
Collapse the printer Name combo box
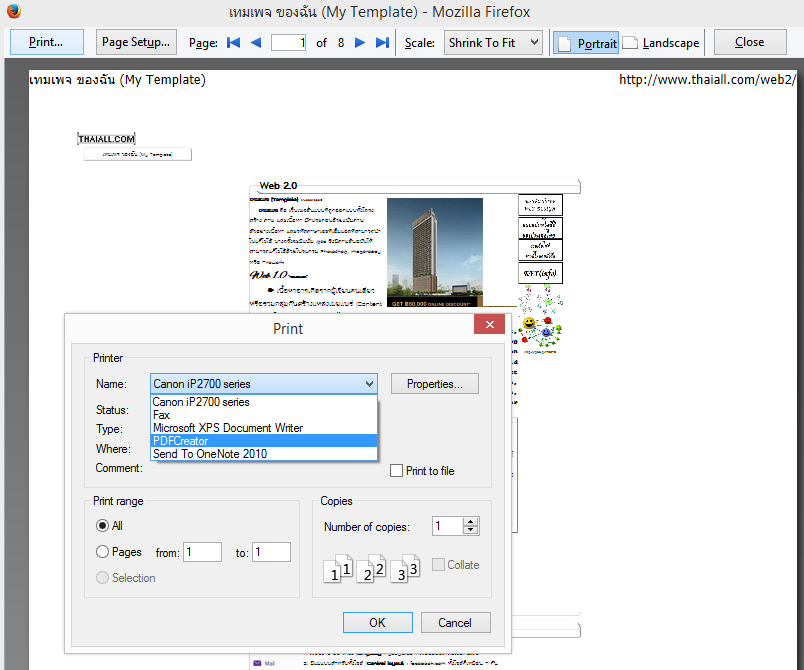[369, 384]
